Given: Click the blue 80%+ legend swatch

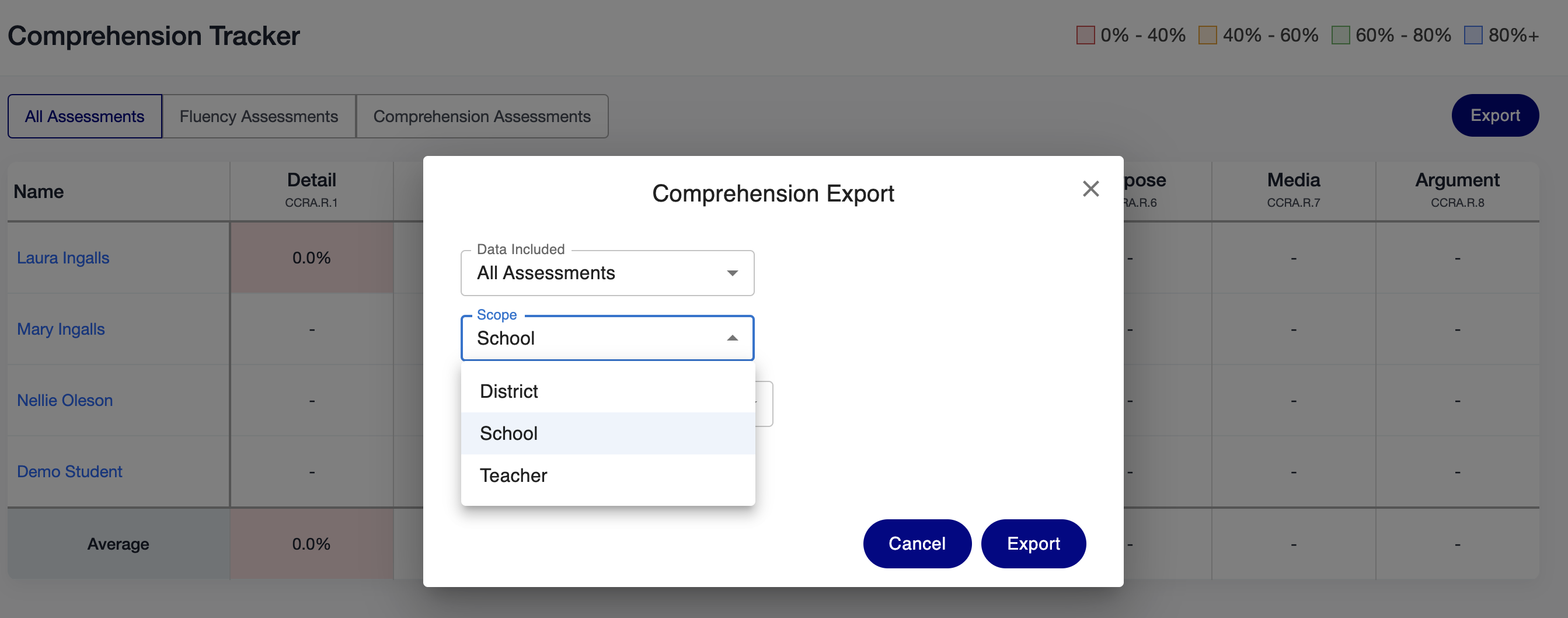Looking at the screenshot, I should tap(1472, 35).
